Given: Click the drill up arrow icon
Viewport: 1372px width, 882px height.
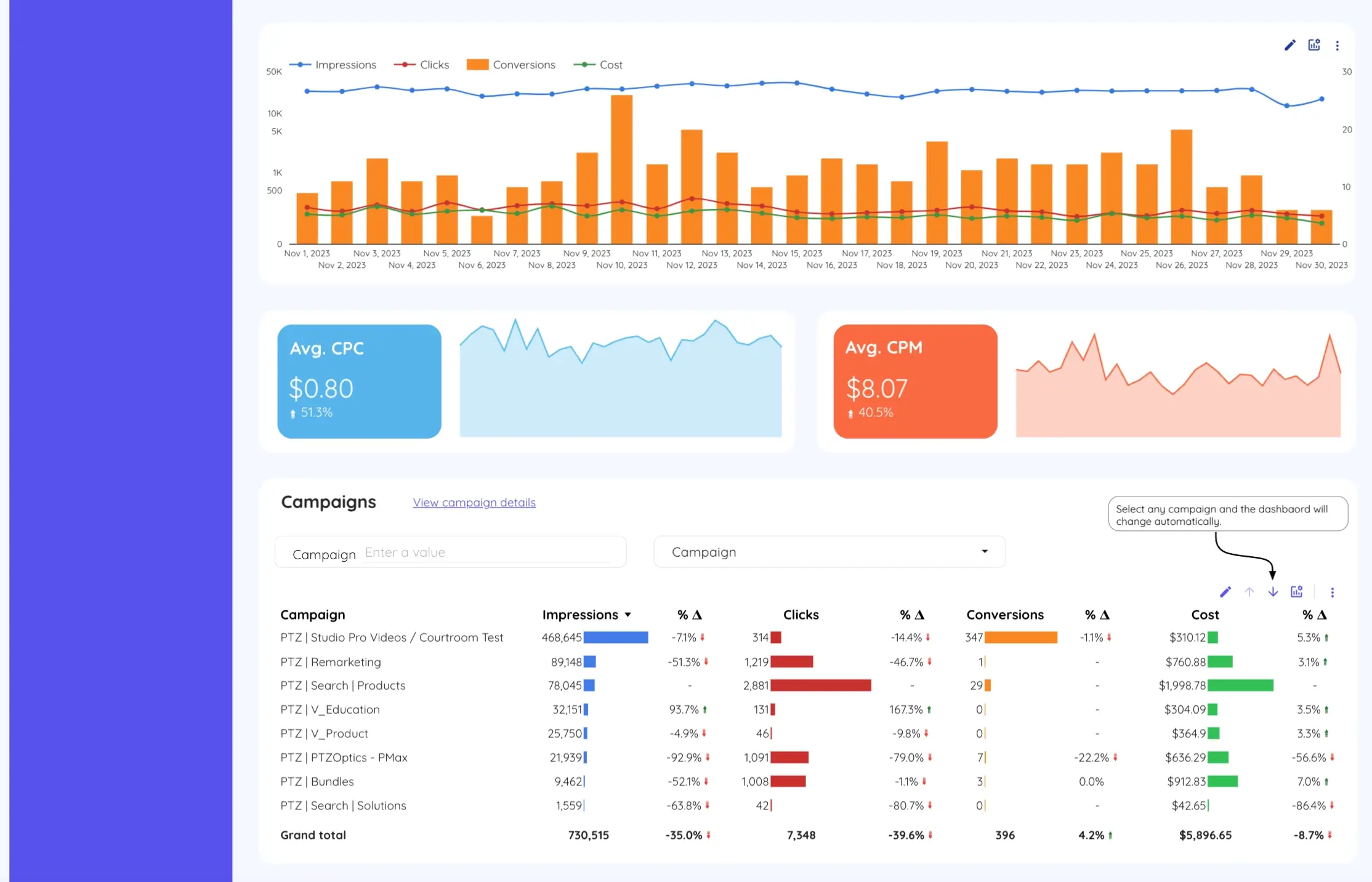Looking at the screenshot, I should [1249, 592].
